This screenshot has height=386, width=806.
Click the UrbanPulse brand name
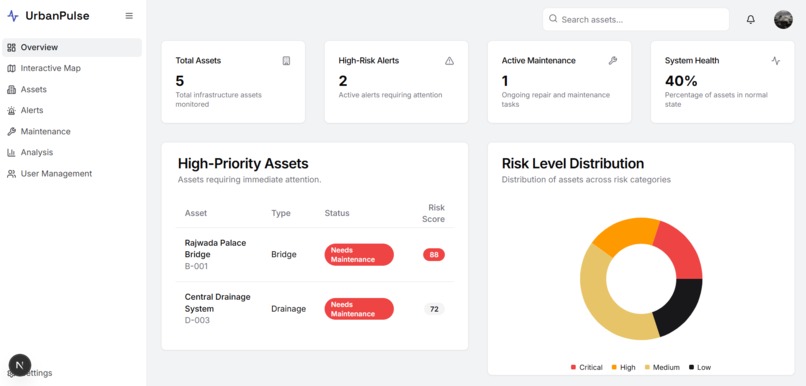point(57,16)
